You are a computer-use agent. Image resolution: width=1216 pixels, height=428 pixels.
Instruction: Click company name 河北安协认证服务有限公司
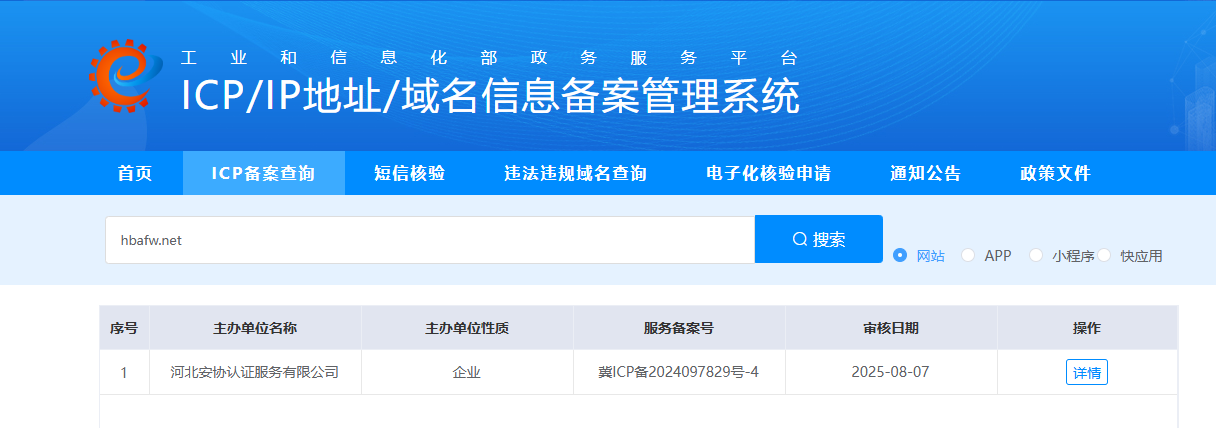pos(255,372)
